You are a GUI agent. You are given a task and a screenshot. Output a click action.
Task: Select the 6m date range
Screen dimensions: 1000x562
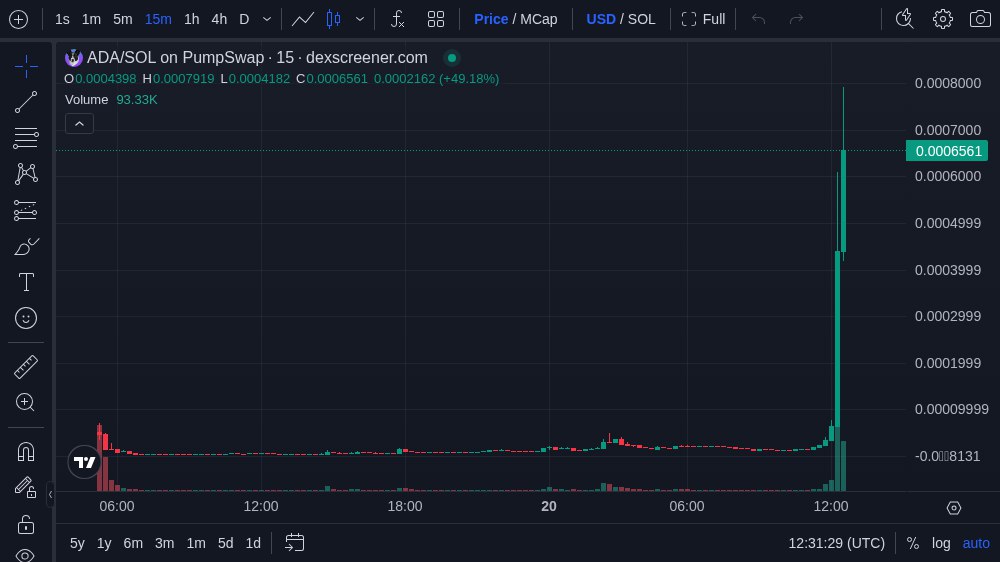coord(133,543)
